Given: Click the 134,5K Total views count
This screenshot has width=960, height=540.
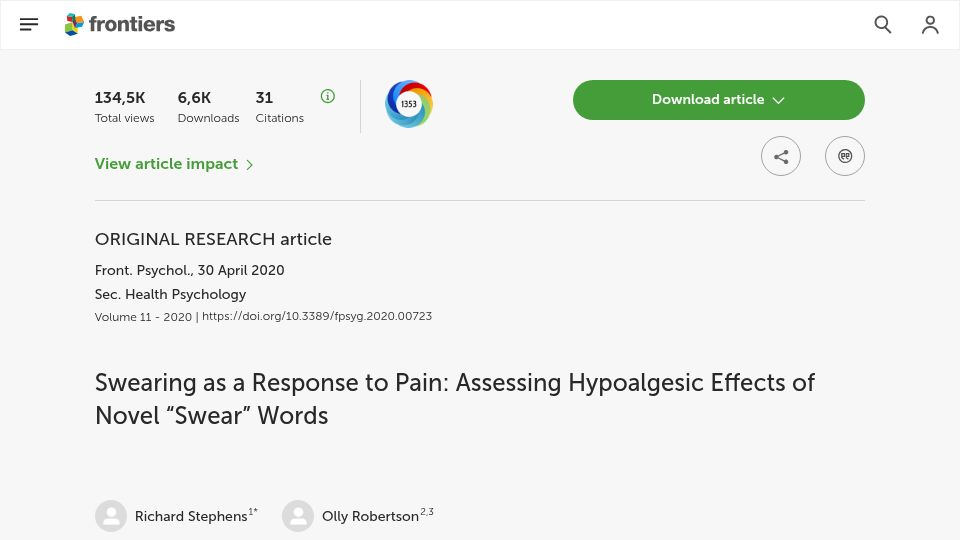Looking at the screenshot, I should click(x=120, y=98).
